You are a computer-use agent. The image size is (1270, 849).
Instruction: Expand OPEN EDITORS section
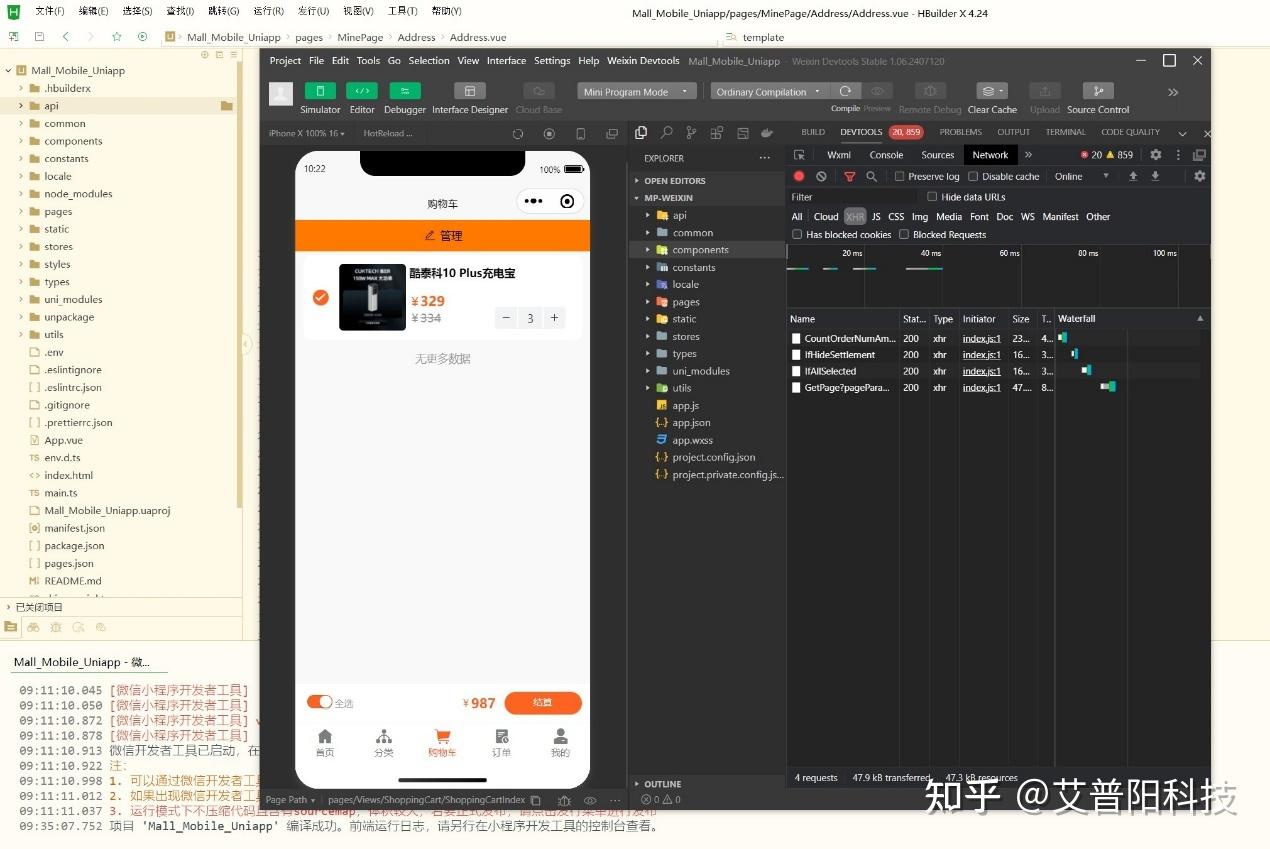[x=707, y=181]
